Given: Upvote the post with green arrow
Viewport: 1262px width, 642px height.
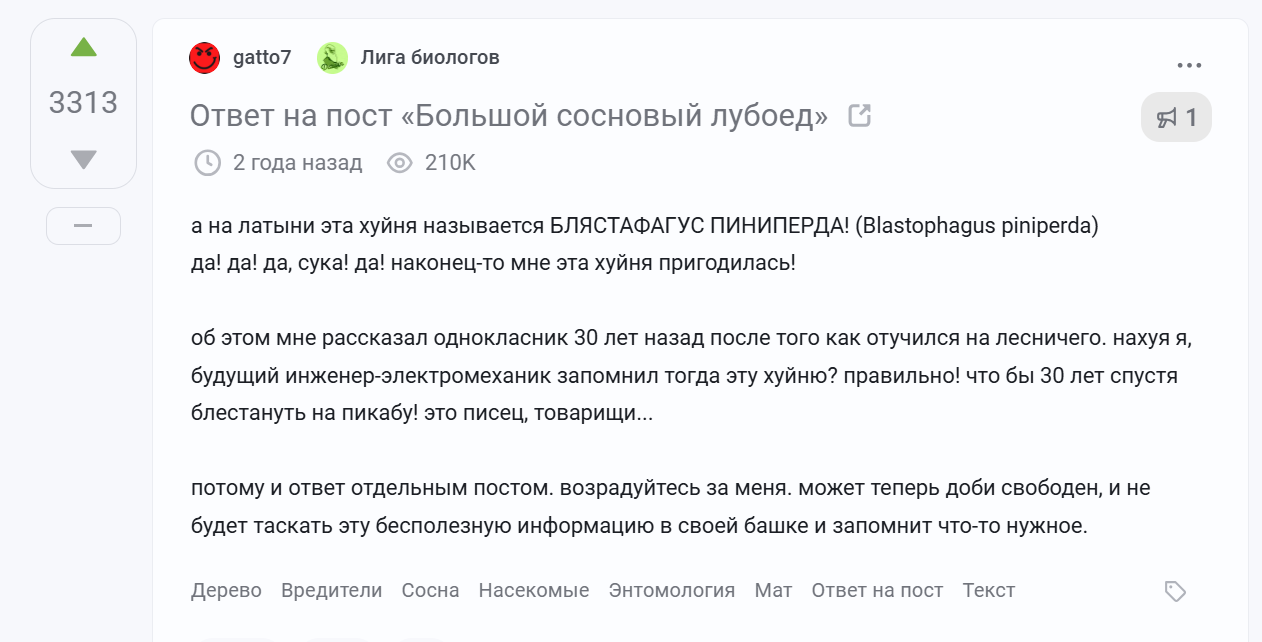Looking at the screenshot, I should [x=84, y=47].
